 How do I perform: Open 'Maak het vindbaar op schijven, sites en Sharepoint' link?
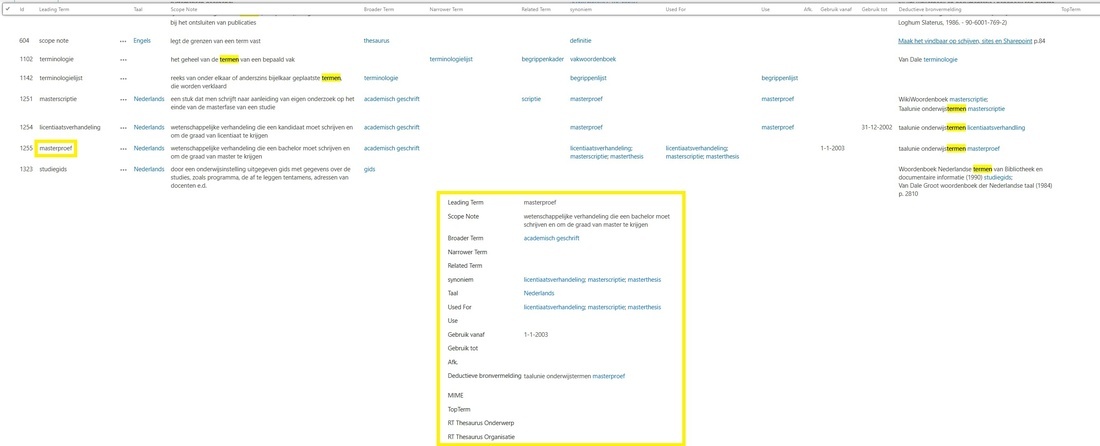coord(965,41)
